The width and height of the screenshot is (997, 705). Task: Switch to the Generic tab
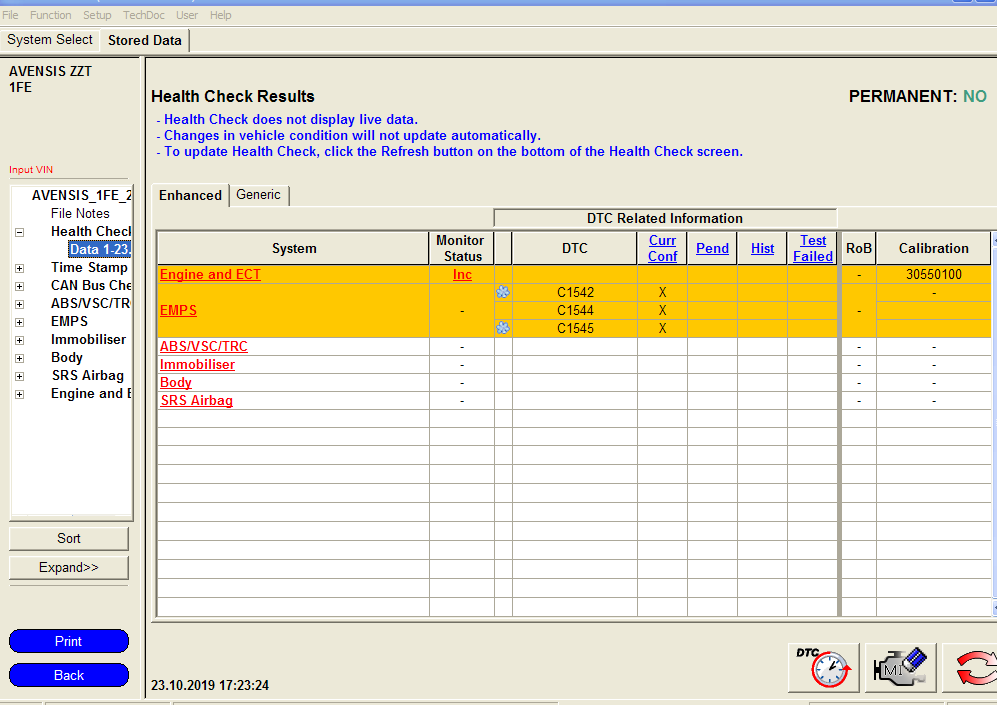pos(258,195)
